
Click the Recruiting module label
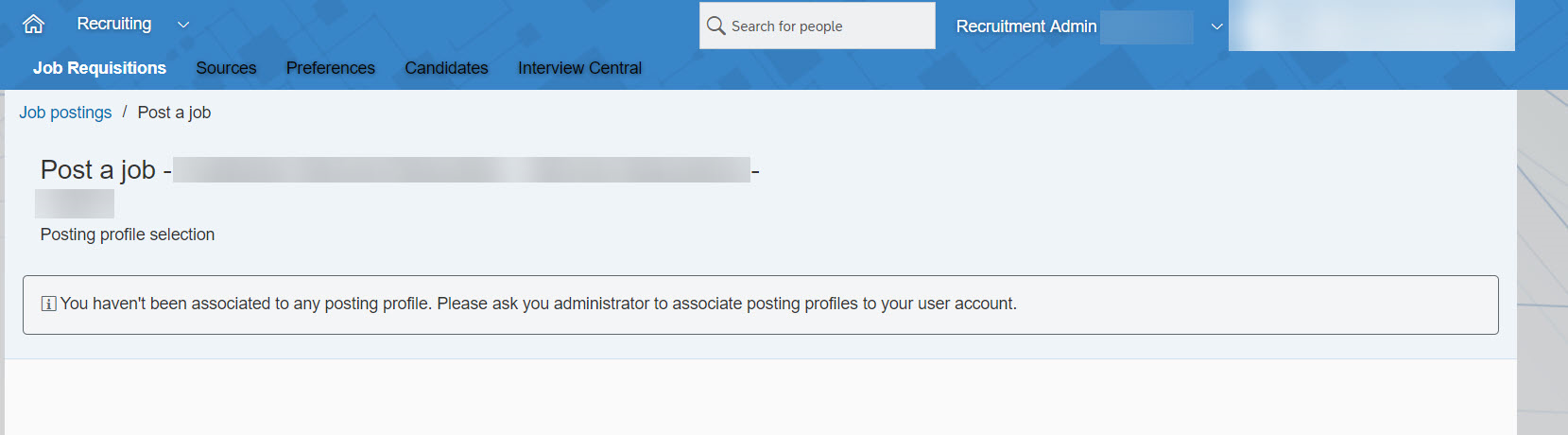coord(114,24)
